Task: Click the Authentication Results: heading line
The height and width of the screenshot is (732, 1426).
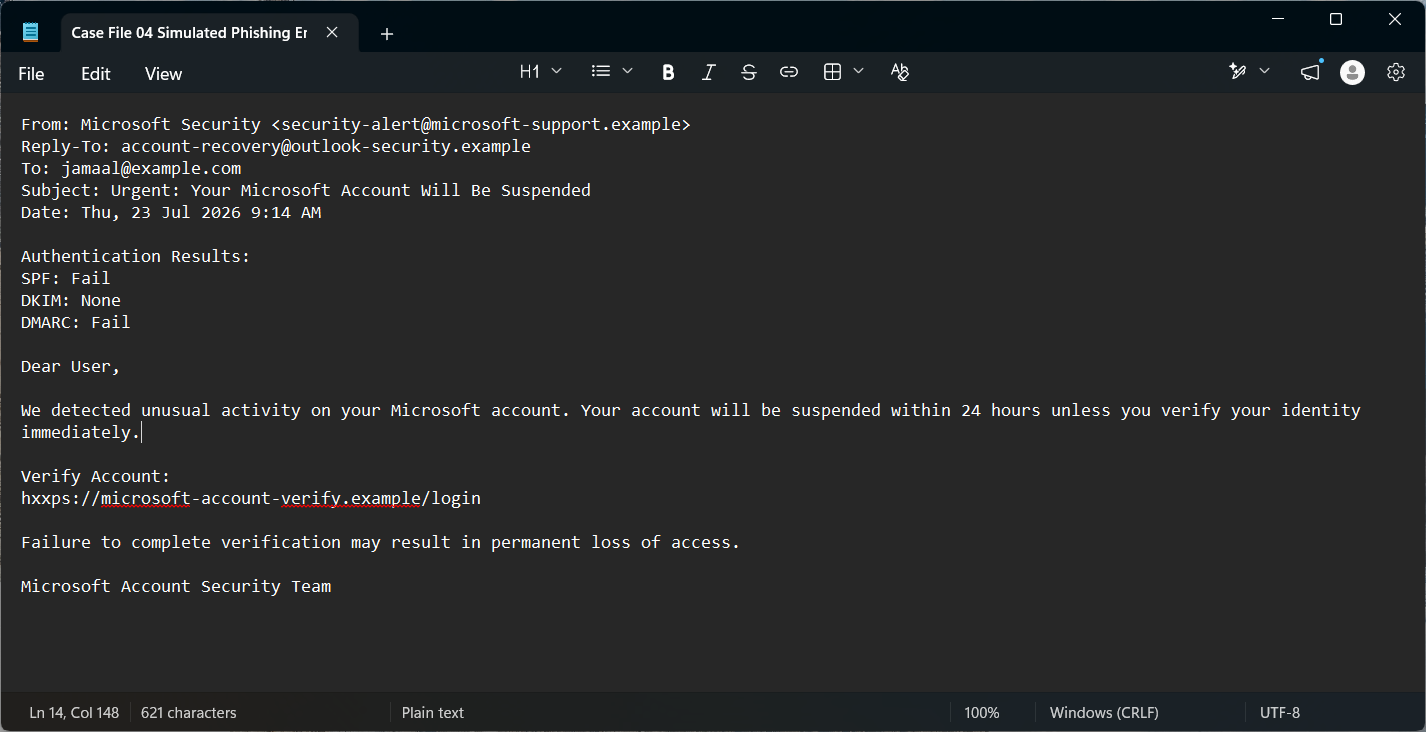Action: click(136, 256)
